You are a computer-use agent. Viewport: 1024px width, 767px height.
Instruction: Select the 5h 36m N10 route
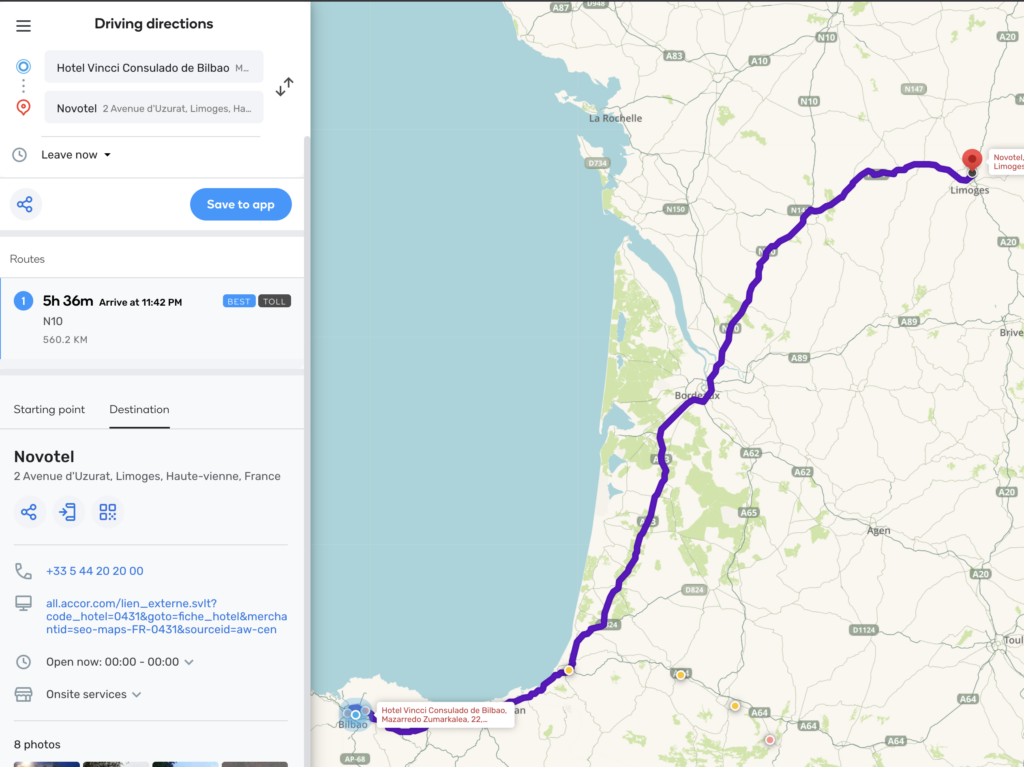point(152,318)
